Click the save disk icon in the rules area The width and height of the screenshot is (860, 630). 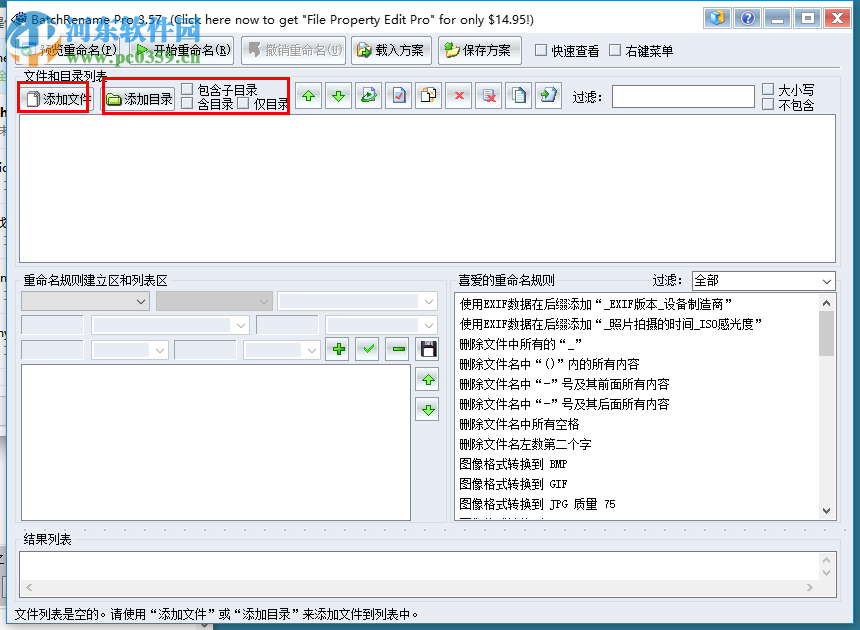pyautogui.click(x=428, y=349)
